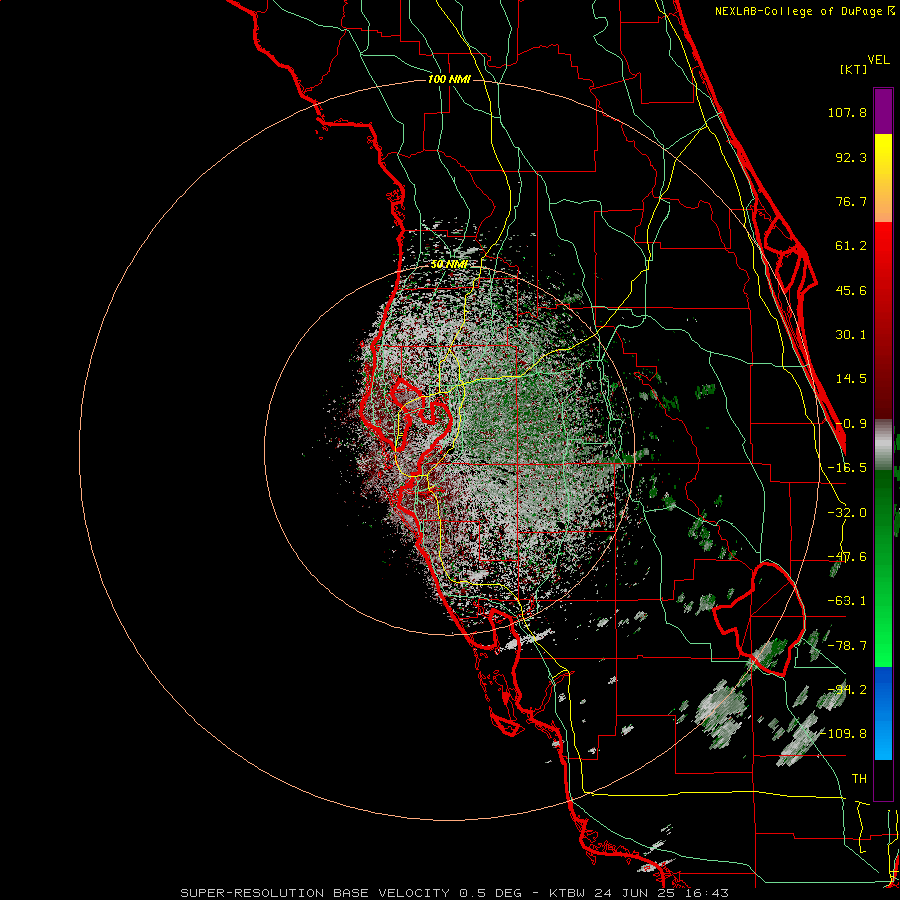This screenshot has height=900, width=900.
Task: Click the TH label on the legend
Action: [859, 779]
